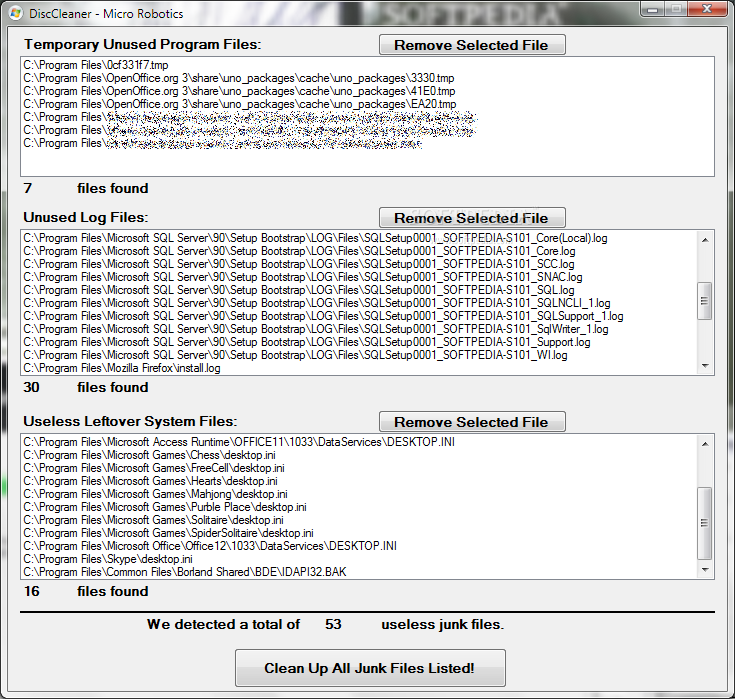The image size is (735, 699).
Task: Clean up all junk files listed
Action: click(x=369, y=668)
